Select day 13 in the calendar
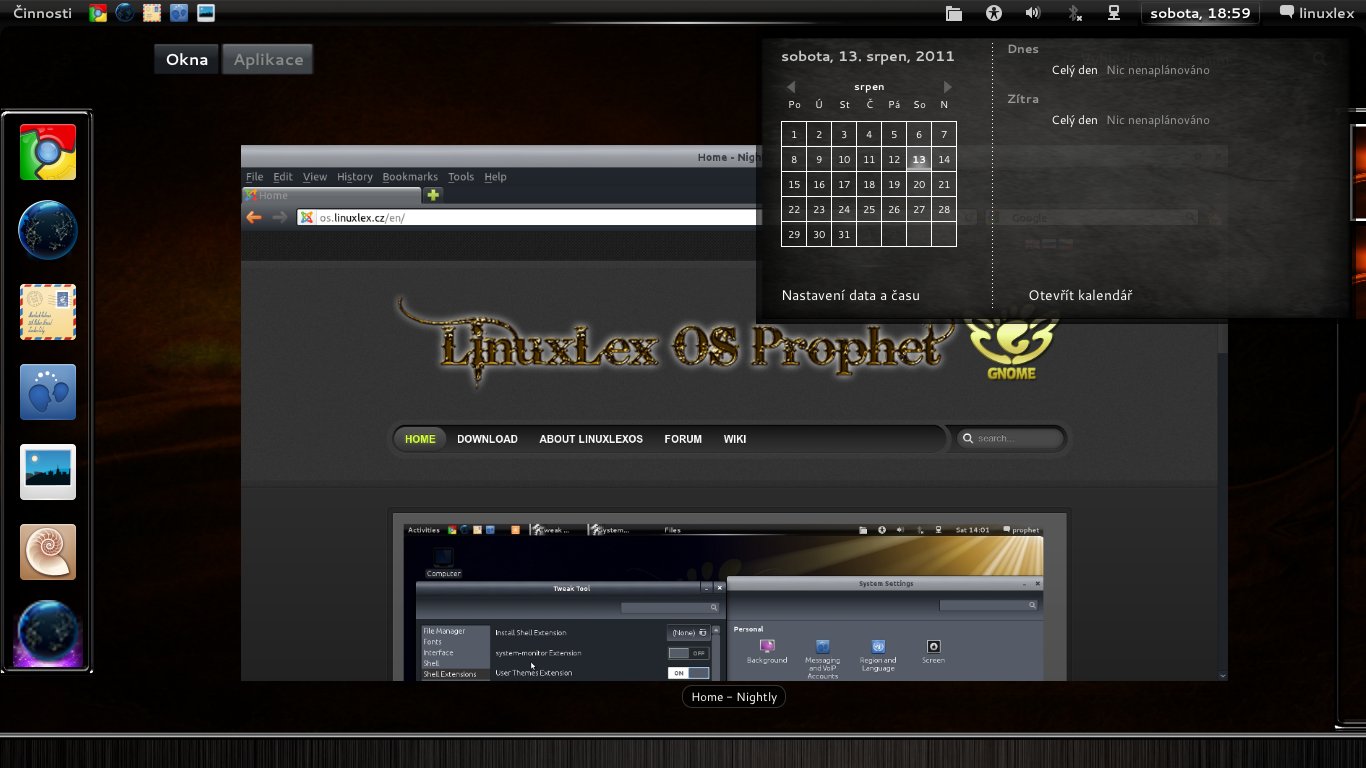Image resolution: width=1366 pixels, height=768 pixels. (919, 159)
